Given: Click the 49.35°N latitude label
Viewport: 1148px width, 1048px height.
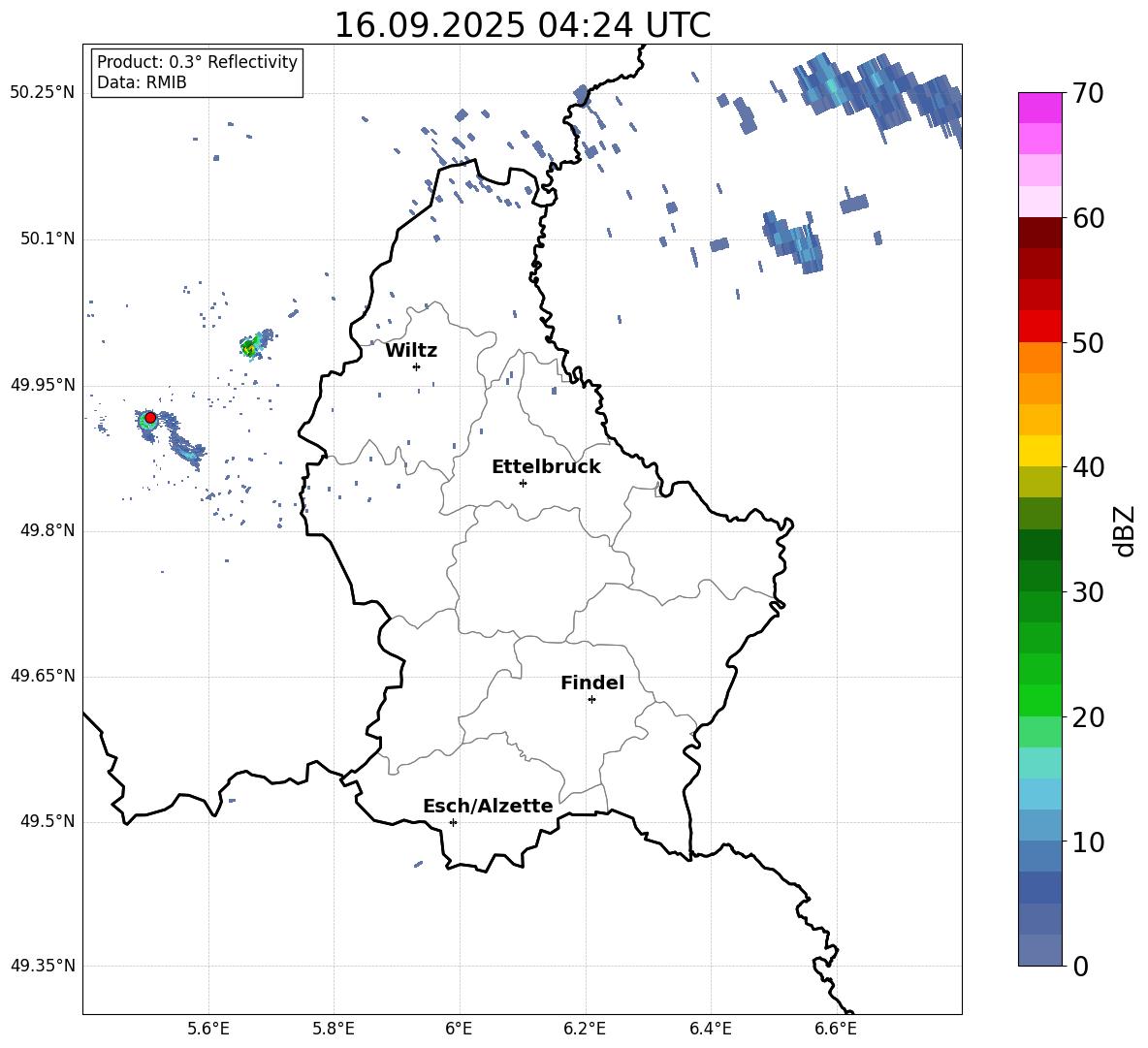Looking at the screenshot, I should point(43,966).
